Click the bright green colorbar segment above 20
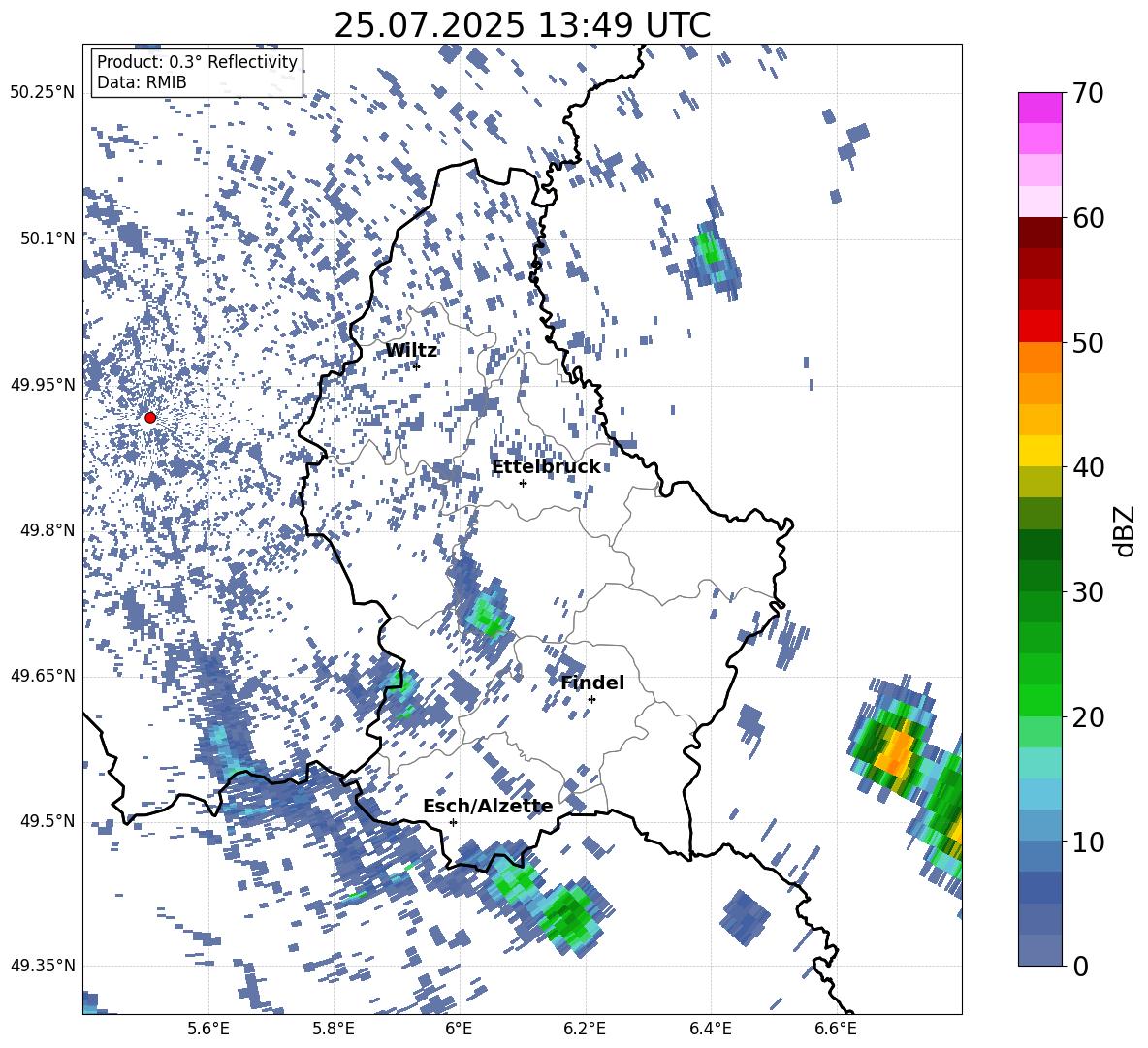 [x=1039, y=701]
